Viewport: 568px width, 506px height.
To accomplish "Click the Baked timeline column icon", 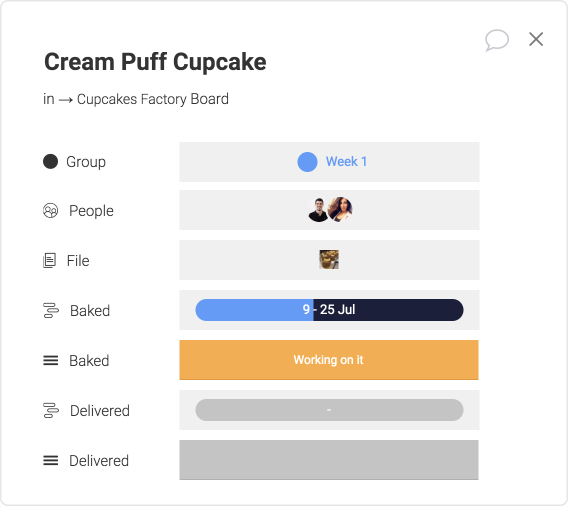I will (51, 310).
